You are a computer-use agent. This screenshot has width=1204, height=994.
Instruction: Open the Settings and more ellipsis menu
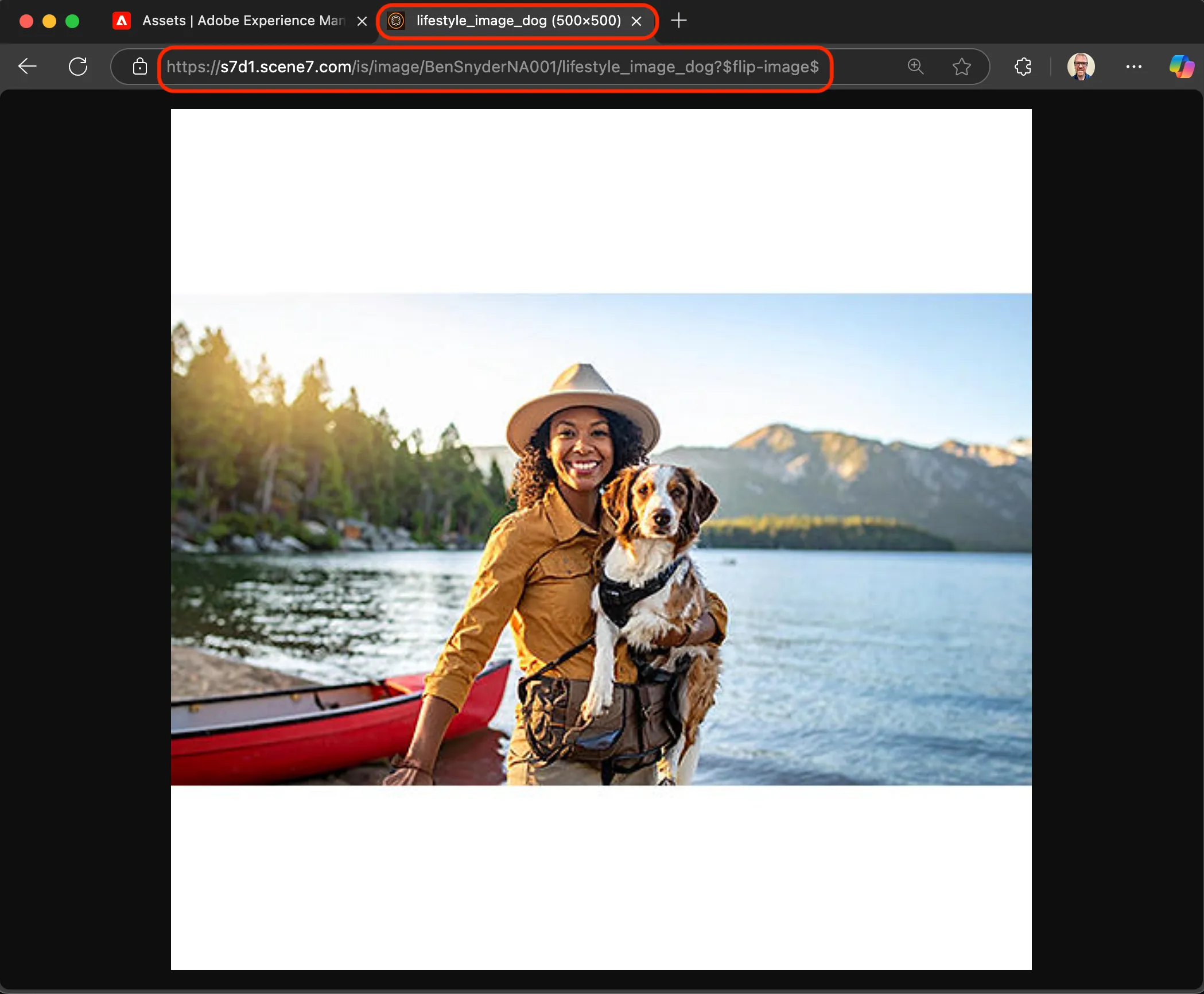1133,67
